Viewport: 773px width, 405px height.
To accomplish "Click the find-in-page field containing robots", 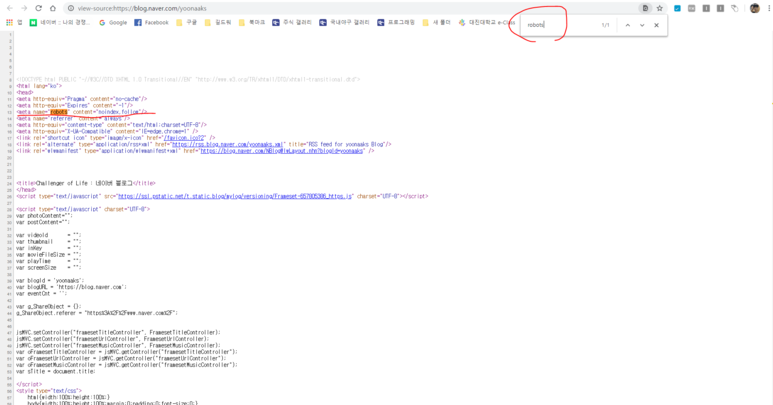I will [560, 25].
